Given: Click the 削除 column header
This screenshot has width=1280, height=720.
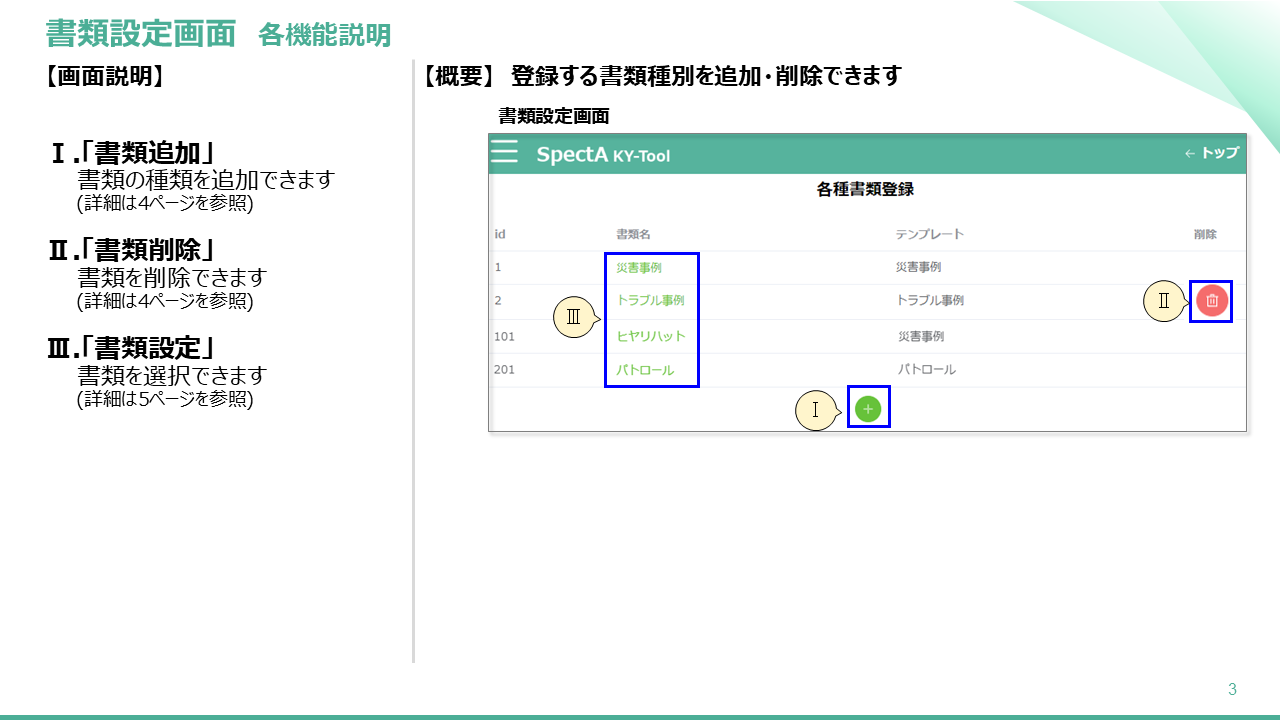Looking at the screenshot, I should [1203, 233].
